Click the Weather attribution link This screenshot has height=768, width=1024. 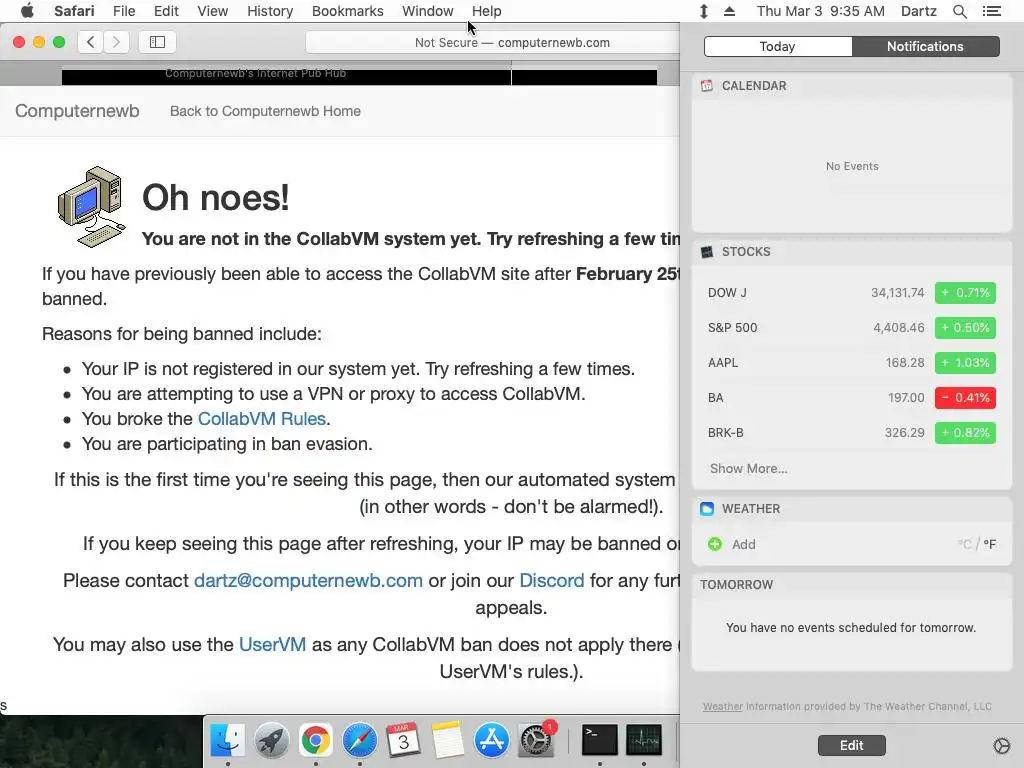click(722, 706)
